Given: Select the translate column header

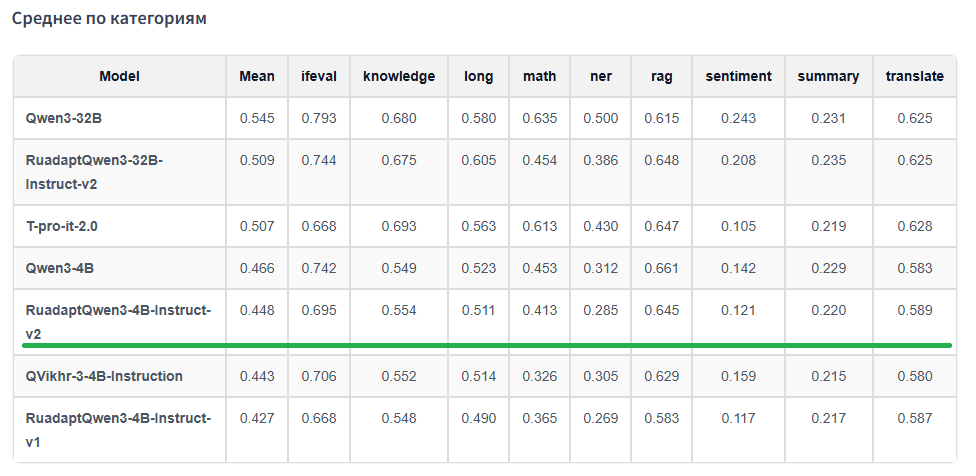Looking at the screenshot, I should click(914, 76).
